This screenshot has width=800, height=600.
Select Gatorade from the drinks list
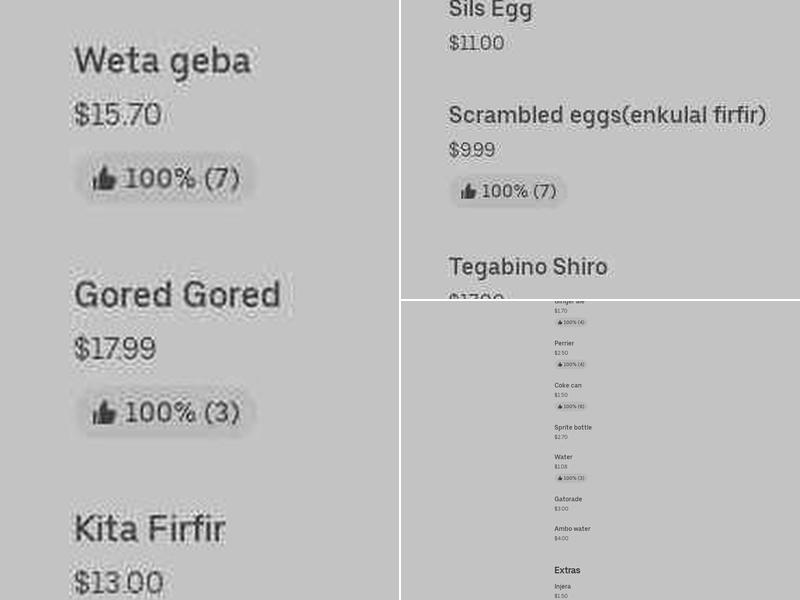point(568,498)
